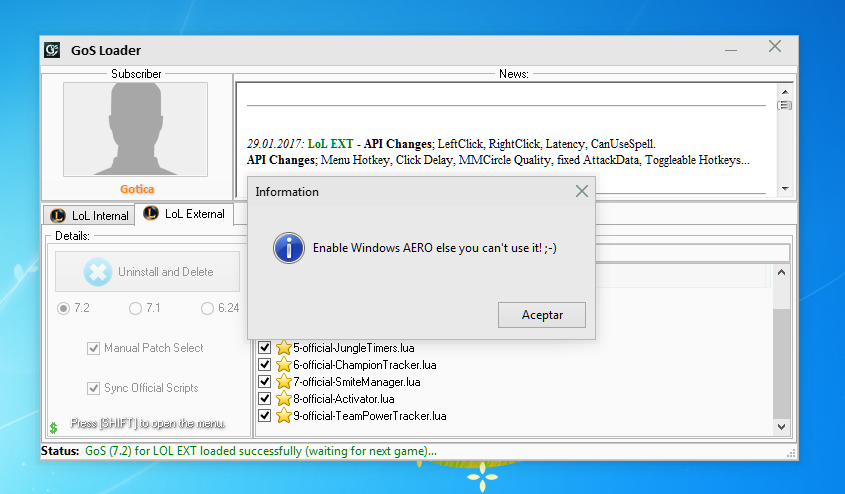Click the star icon next to 5-official-JungleTimers.lua
The height and width of the screenshot is (494, 845).
coord(283,347)
